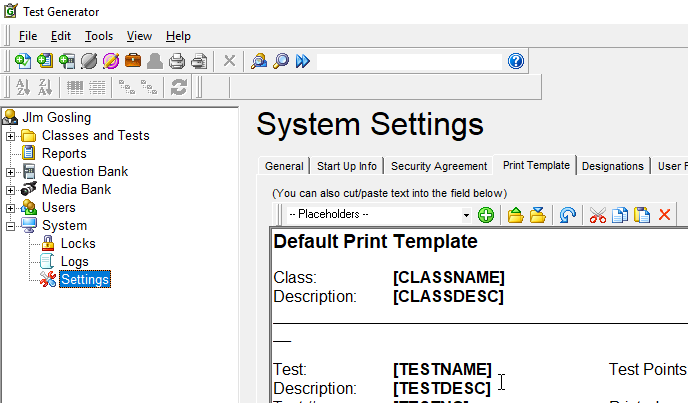
Task: Click the green add placeholder button
Action: click(486, 215)
